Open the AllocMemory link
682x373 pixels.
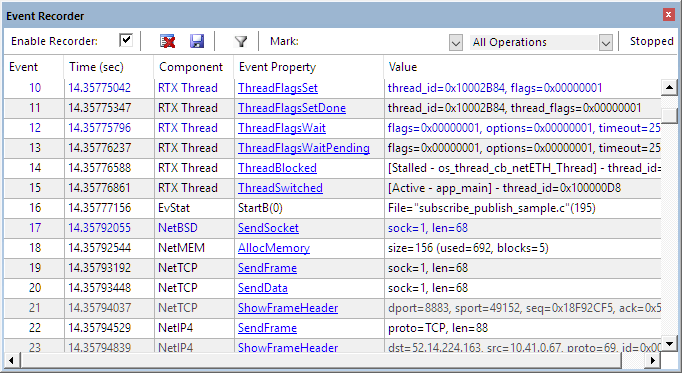[x=274, y=248]
